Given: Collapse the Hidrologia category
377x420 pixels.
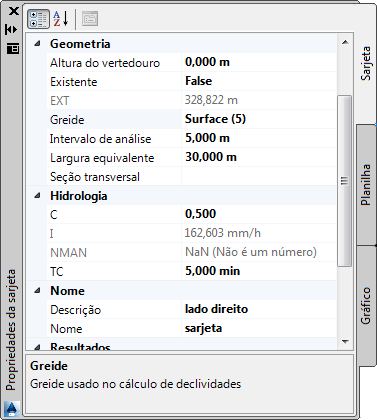Looking at the screenshot, I should pos(37,196).
